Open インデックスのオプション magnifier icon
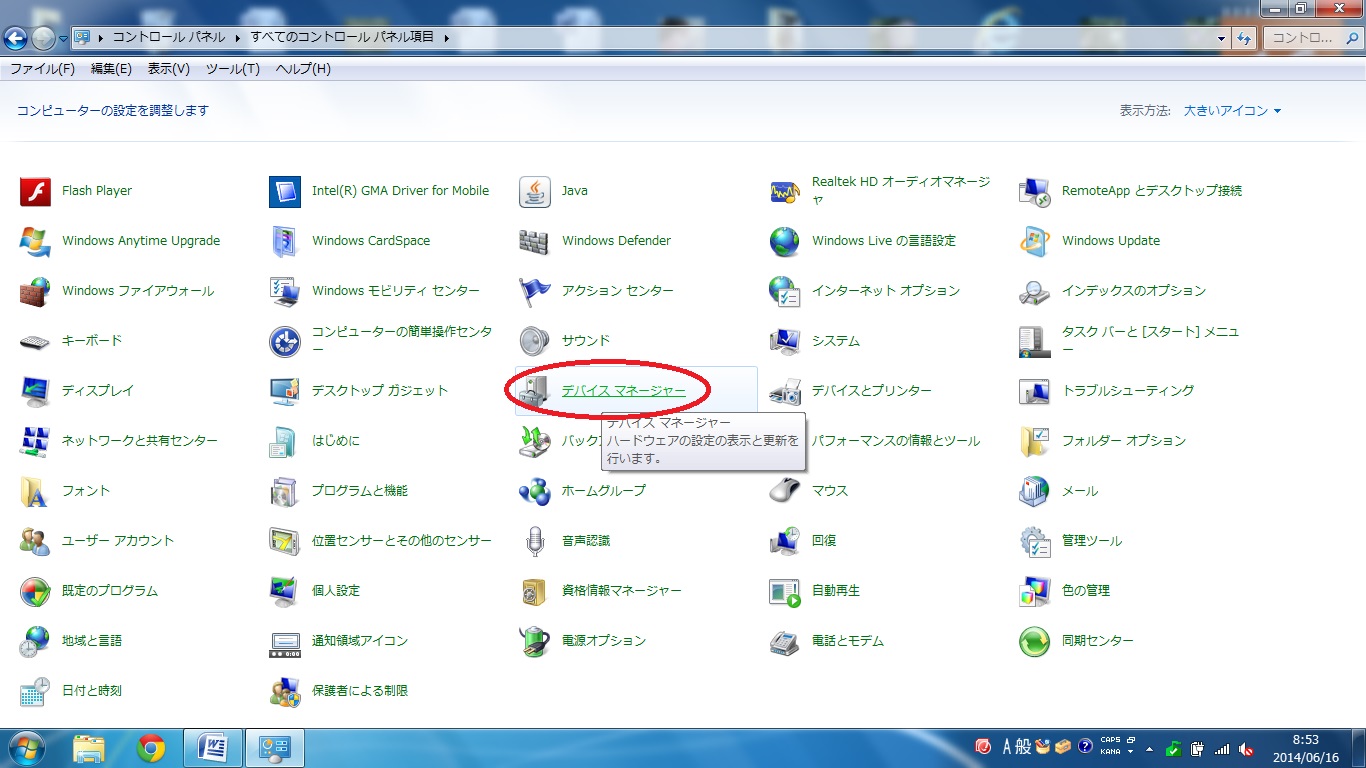 (x=1035, y=291)
